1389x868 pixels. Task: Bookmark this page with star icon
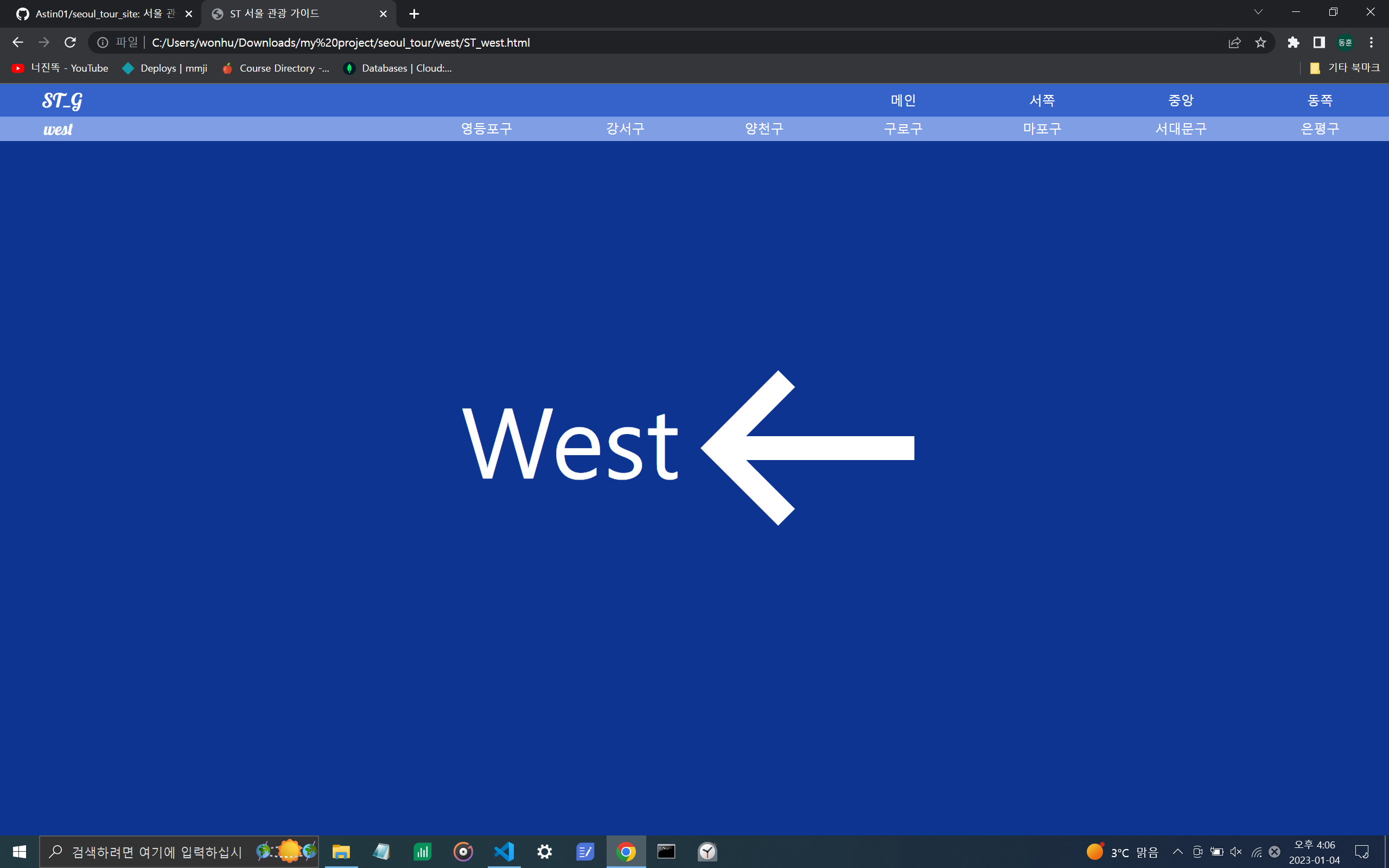coord(1260,42)
